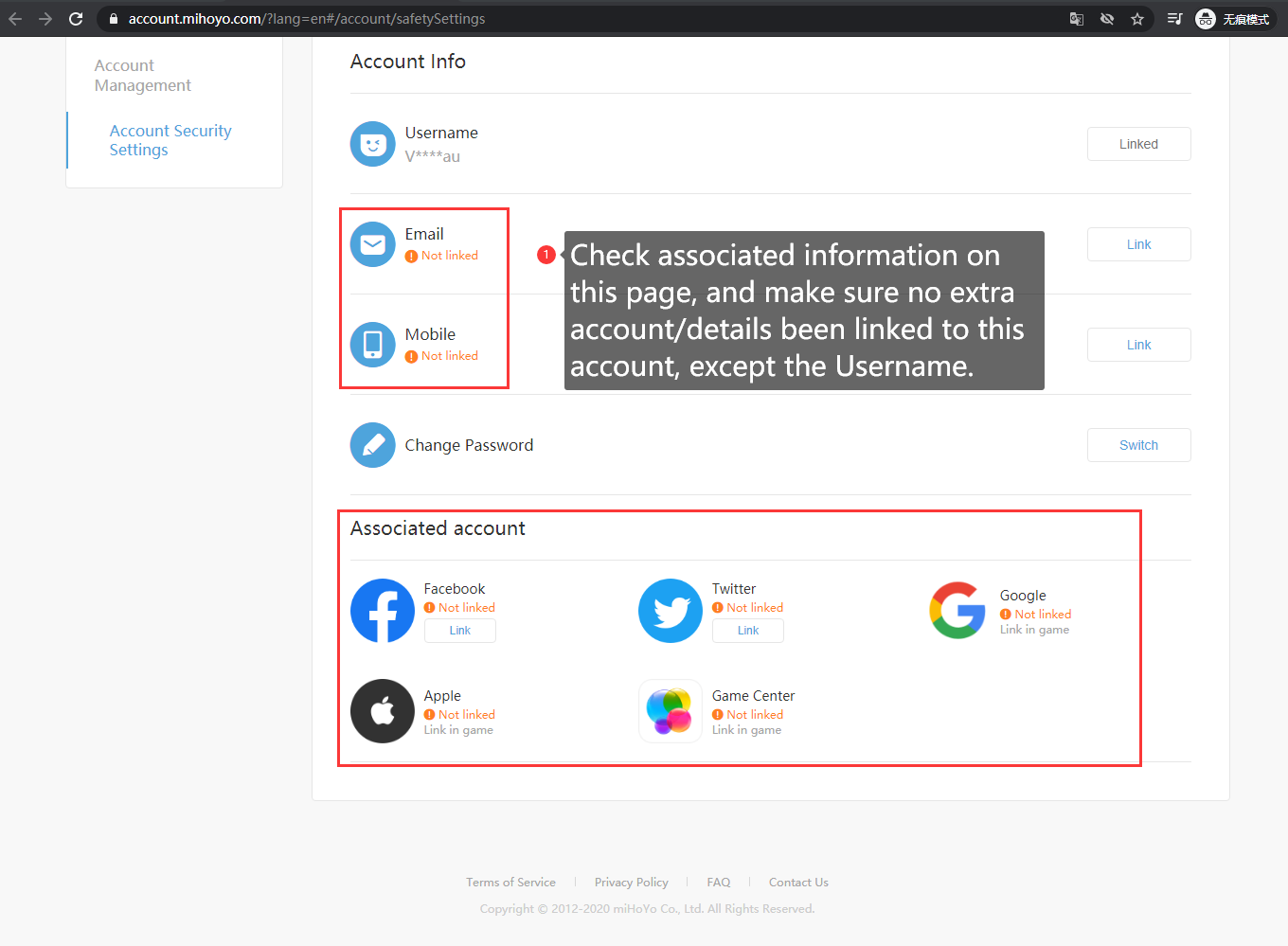
Task: Click the Change Password pencil icon
Action: [373, 445]
